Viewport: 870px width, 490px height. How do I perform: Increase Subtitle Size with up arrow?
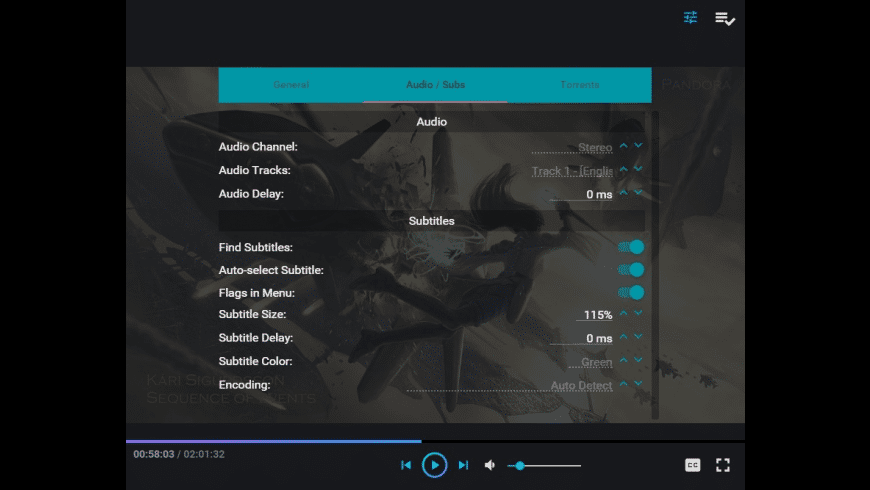point(624,313)
